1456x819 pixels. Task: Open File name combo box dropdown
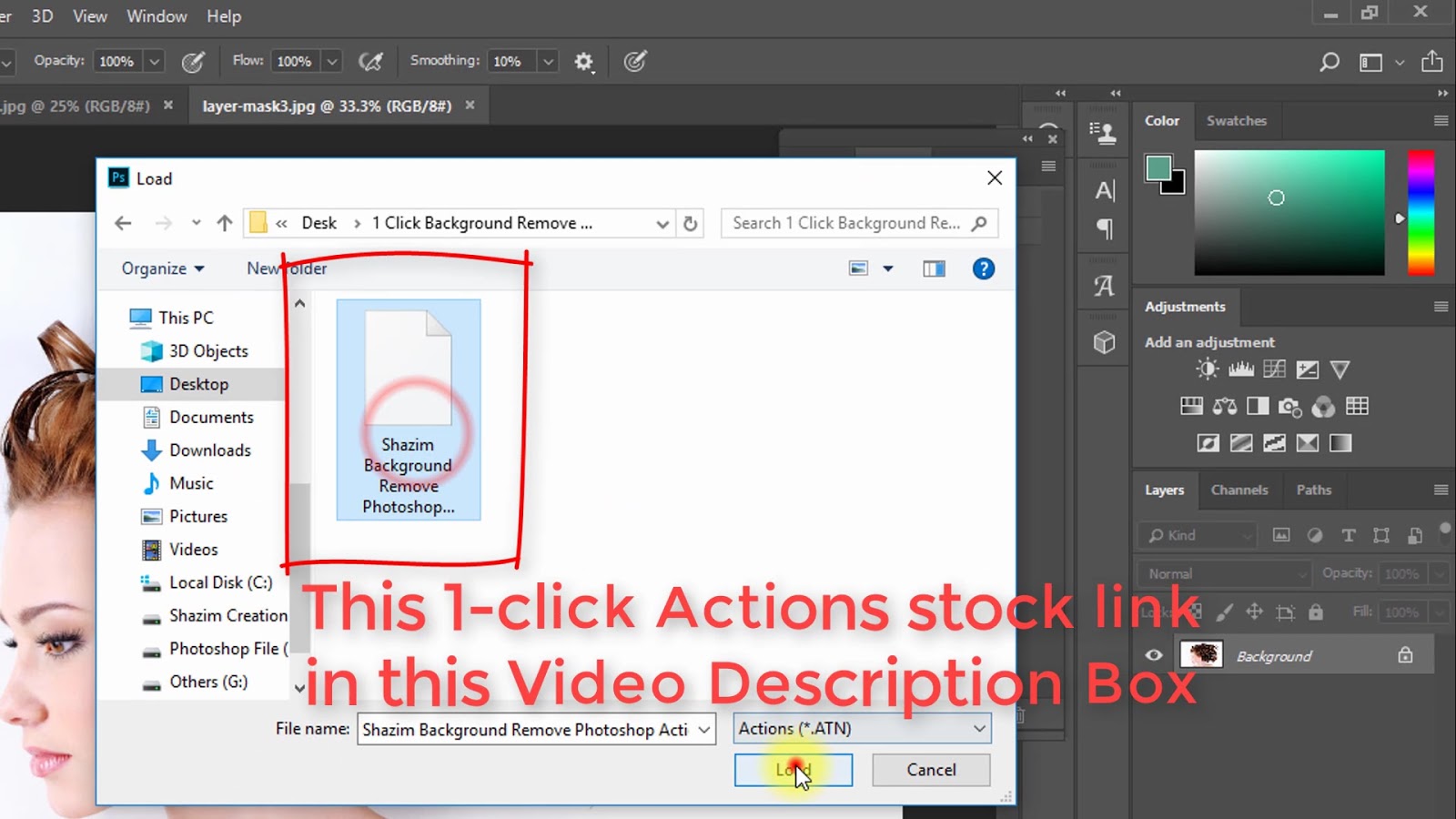(704, 730)
